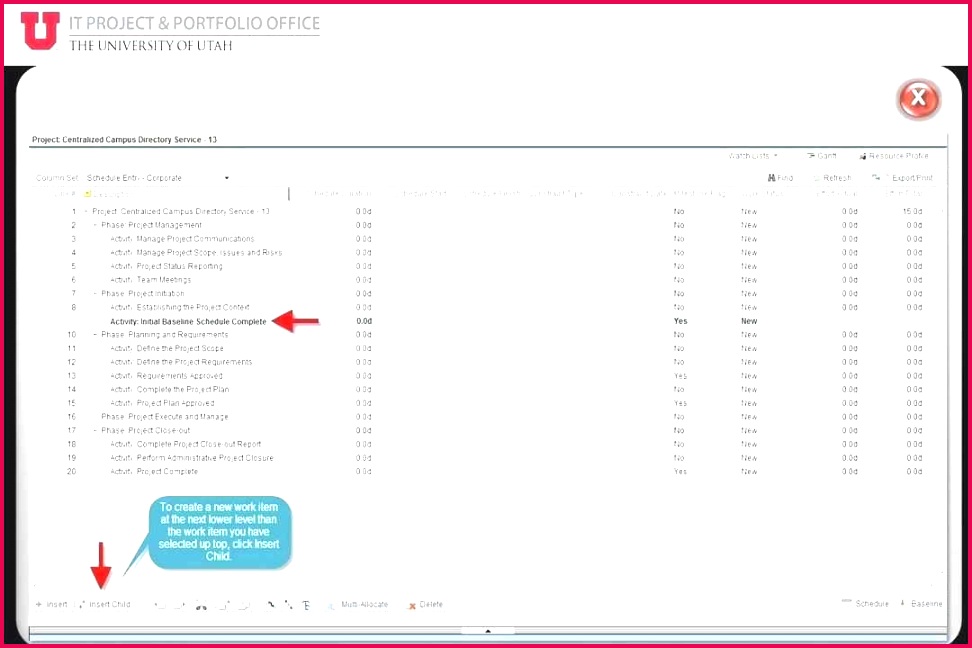Image resolution: width=972 pixels, height=648 pixels.
Task: Close the overlay with the red X button
Action: 917,99
